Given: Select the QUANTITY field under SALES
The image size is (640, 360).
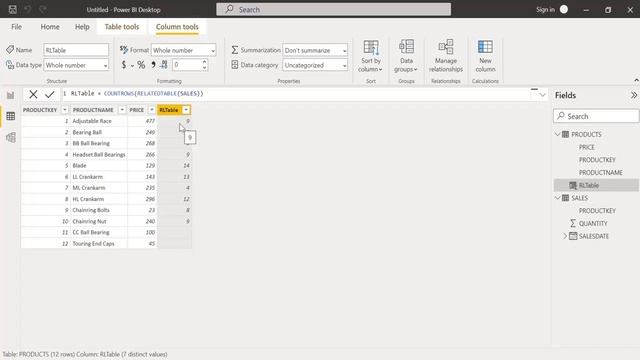Looking at the screenshot, I should point(593,223).
